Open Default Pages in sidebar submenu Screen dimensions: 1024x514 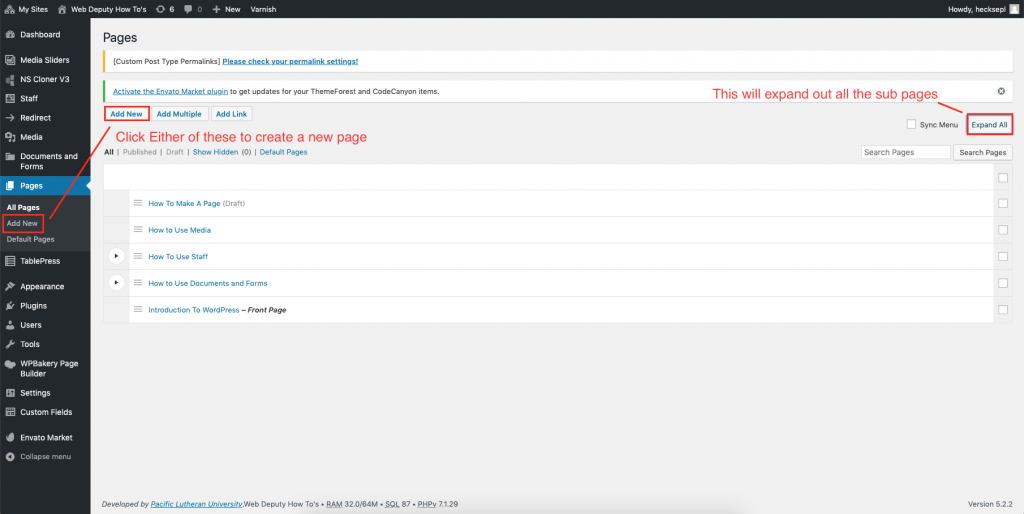31,239
